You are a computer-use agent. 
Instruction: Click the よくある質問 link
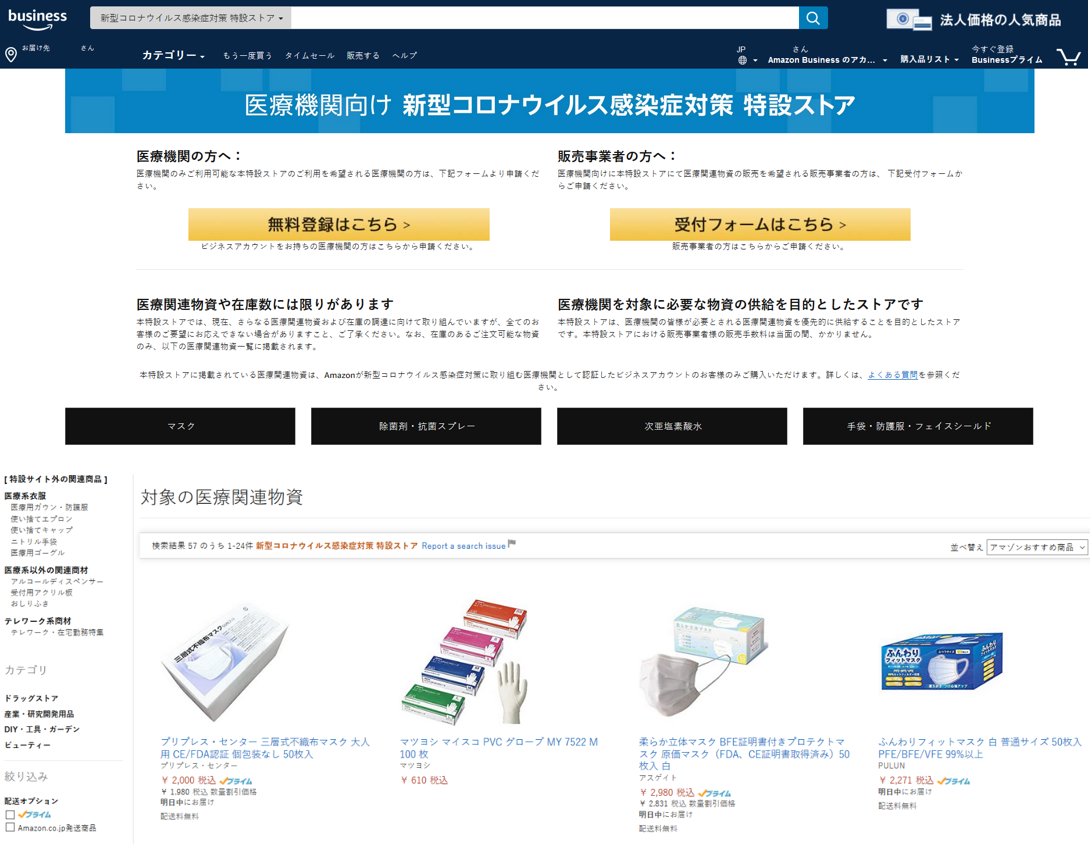click(x=892, y=375)
